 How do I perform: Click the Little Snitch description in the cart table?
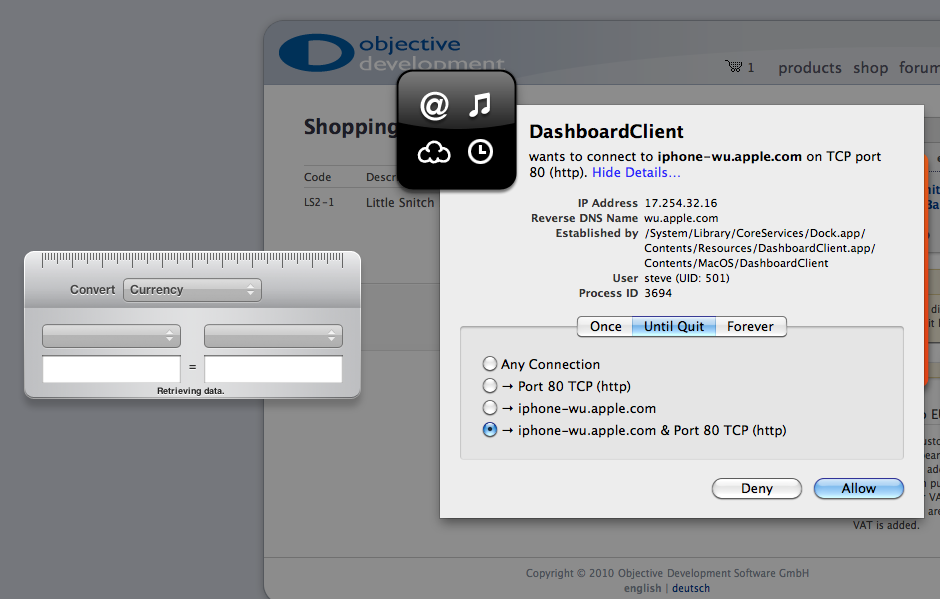(x=400, y=203)
